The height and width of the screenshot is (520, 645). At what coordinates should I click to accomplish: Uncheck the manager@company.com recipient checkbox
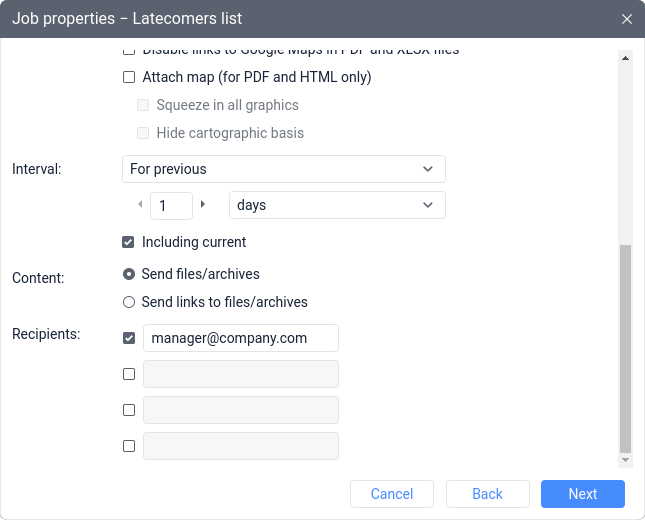coord(129,338)
